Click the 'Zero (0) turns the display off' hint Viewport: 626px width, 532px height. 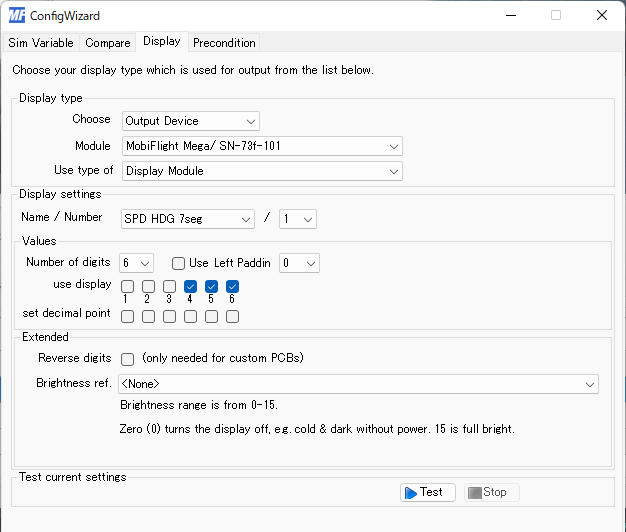tap(317, 429)
